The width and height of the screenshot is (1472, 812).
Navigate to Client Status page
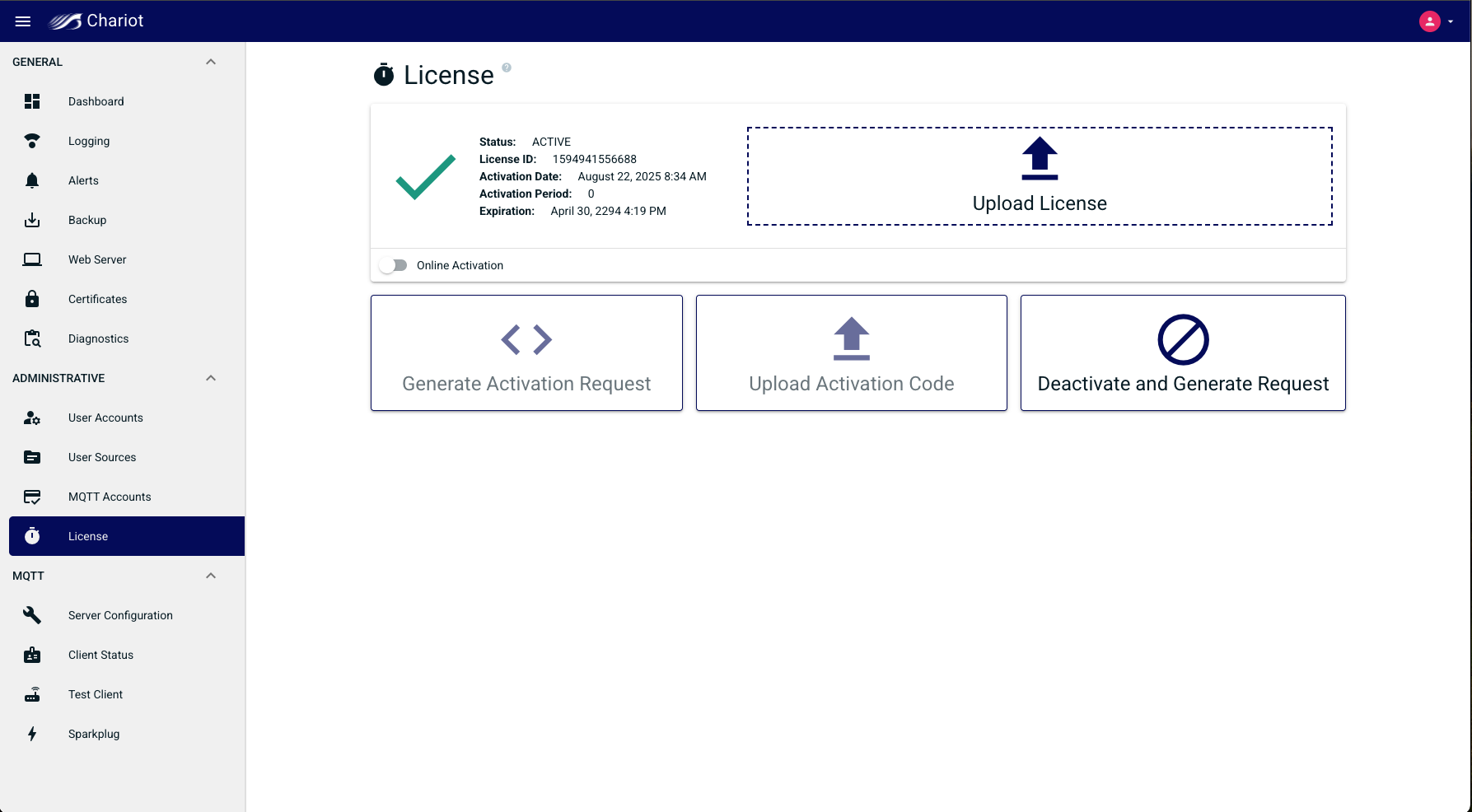tap(100, 655)
